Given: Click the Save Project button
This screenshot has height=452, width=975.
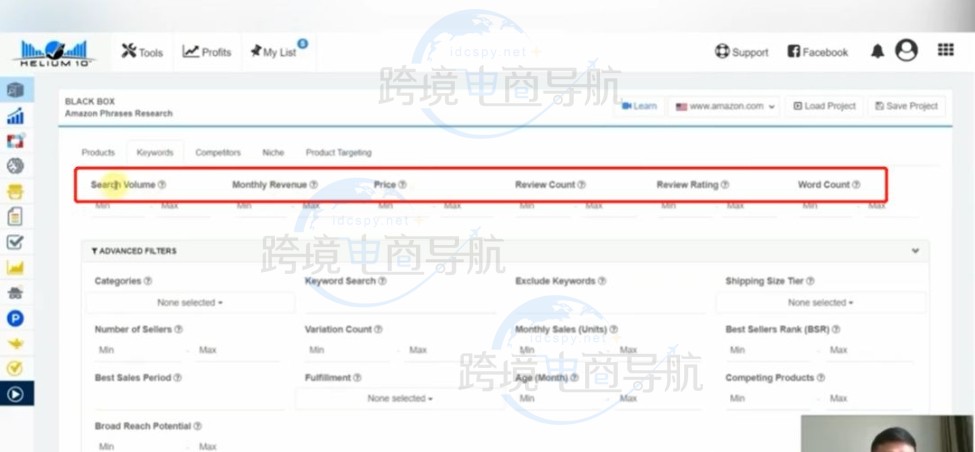Looking at the screenshot, I should pyautogui.click(x=905, y=106).
